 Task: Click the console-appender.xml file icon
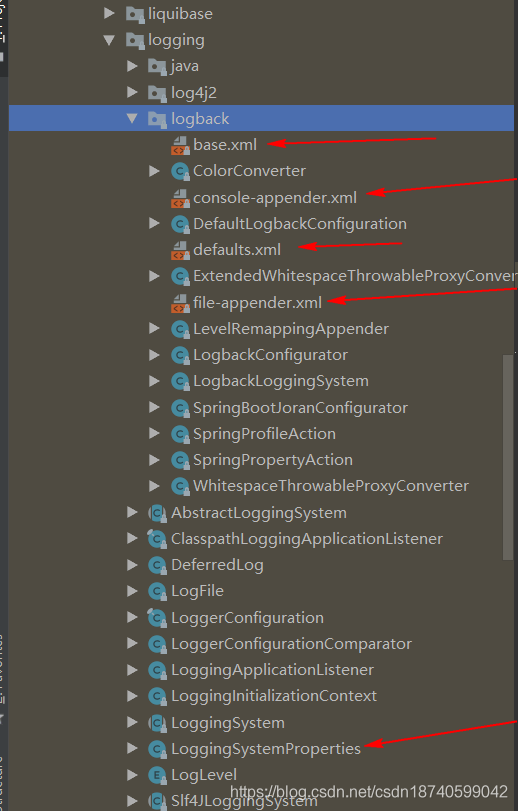(180, 198)
